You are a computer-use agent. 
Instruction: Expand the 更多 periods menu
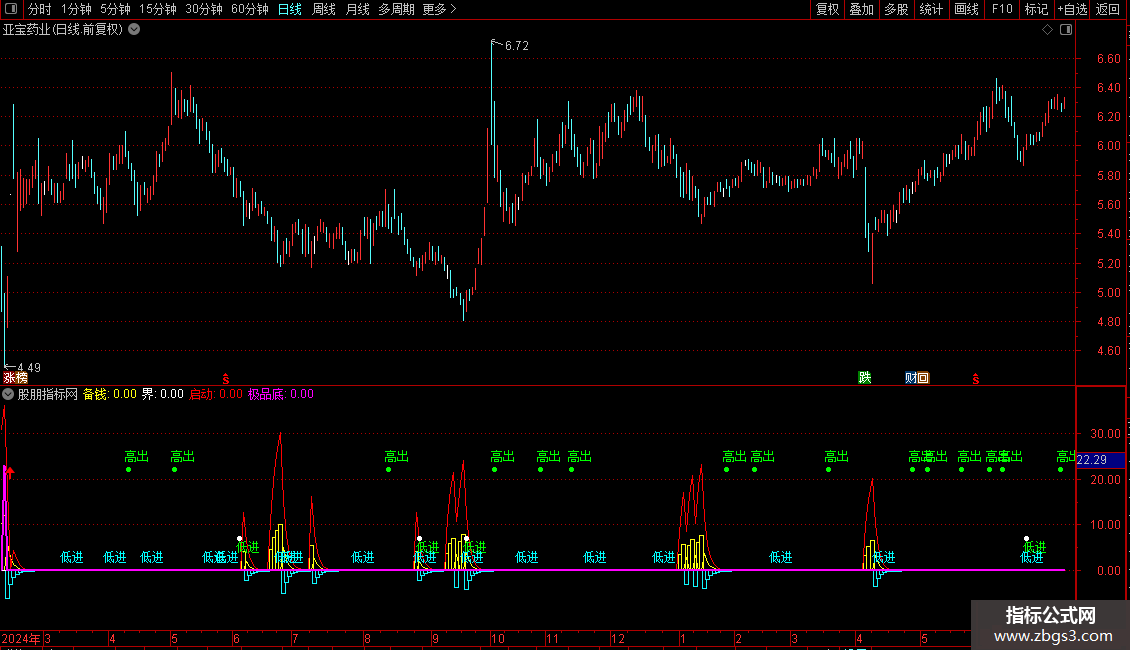pyautogui.click(x=440, y=9)
